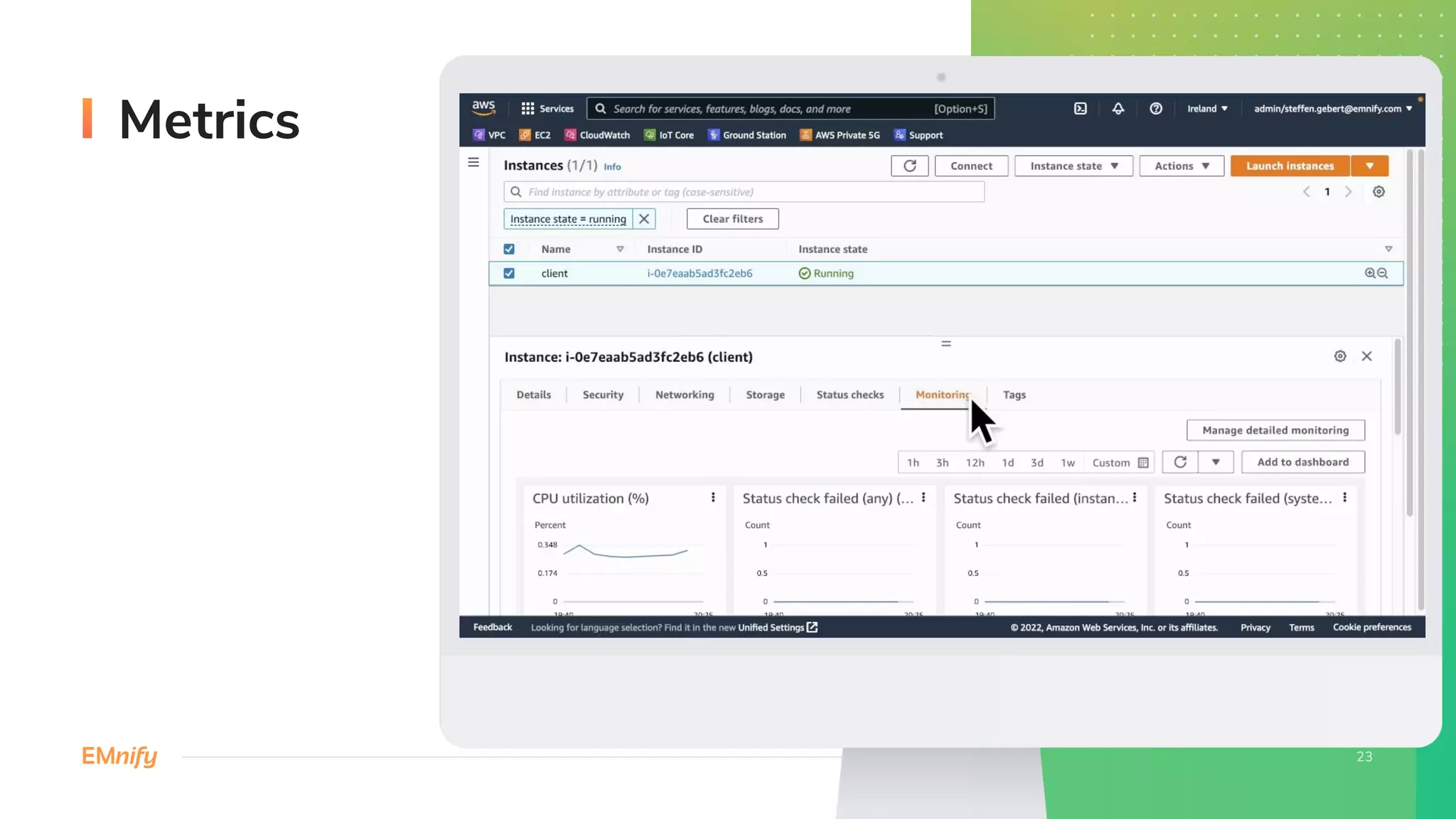Image resolution: width=1456 pixels, height=819 pixels.
Task: Click the Clear filters button
Action: coord(732,219)
